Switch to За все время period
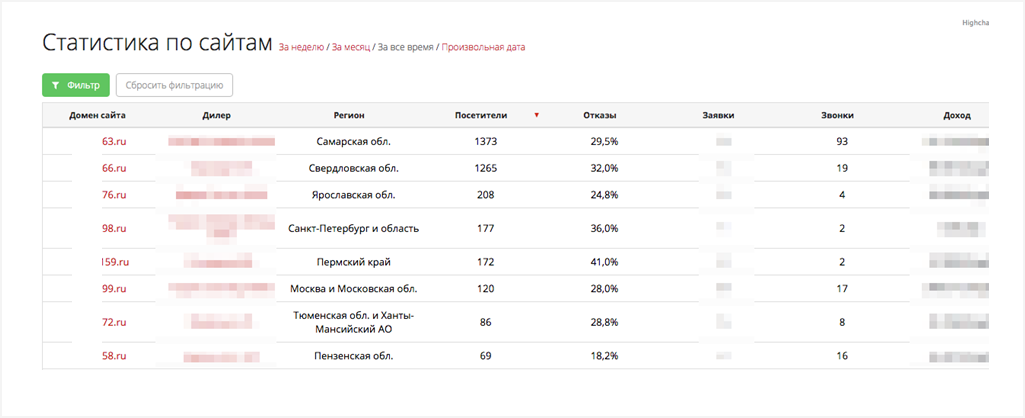Image resolution: width=1025 pixels, height=418 pixels. (x=405, y=47)
